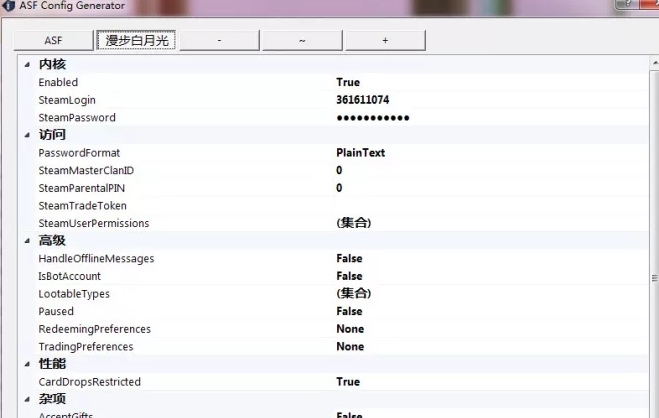Screen dimensions: 659x418
Task: Select the HandleOfflineMessages label
Action: [96, 259]
